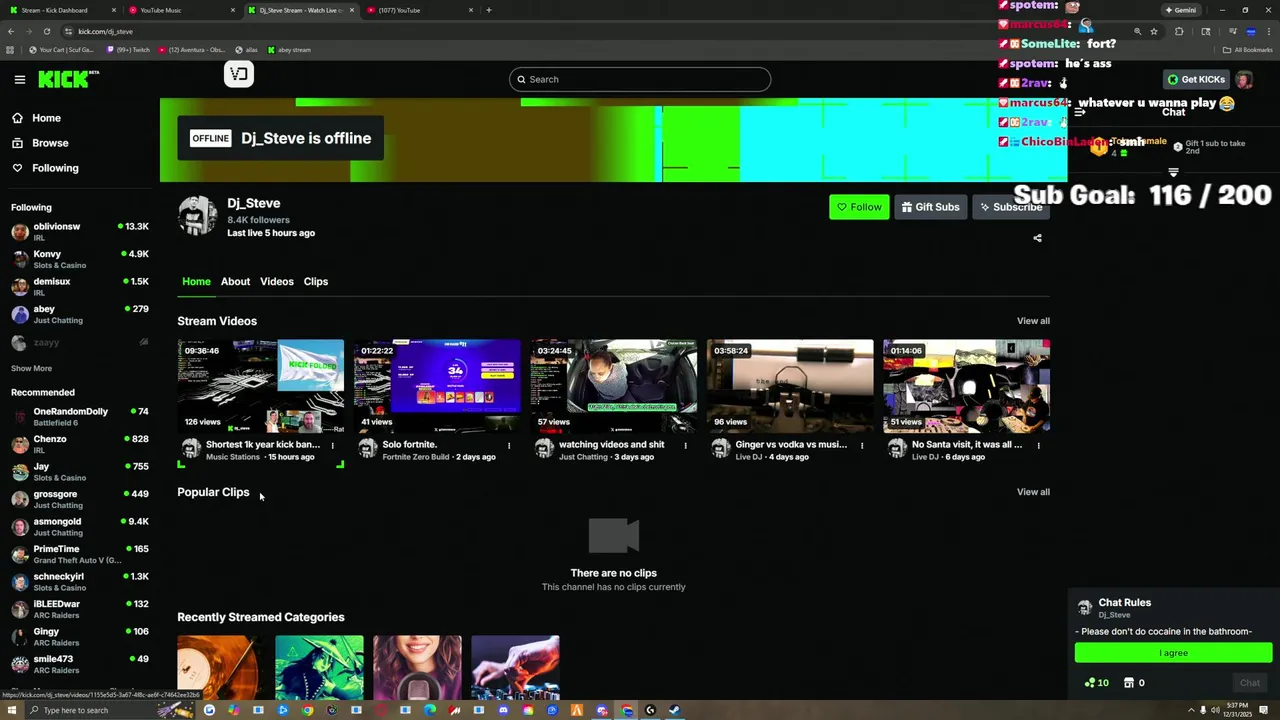Open 'Ginger vs vodka vs musi...' video

point(790,386)
